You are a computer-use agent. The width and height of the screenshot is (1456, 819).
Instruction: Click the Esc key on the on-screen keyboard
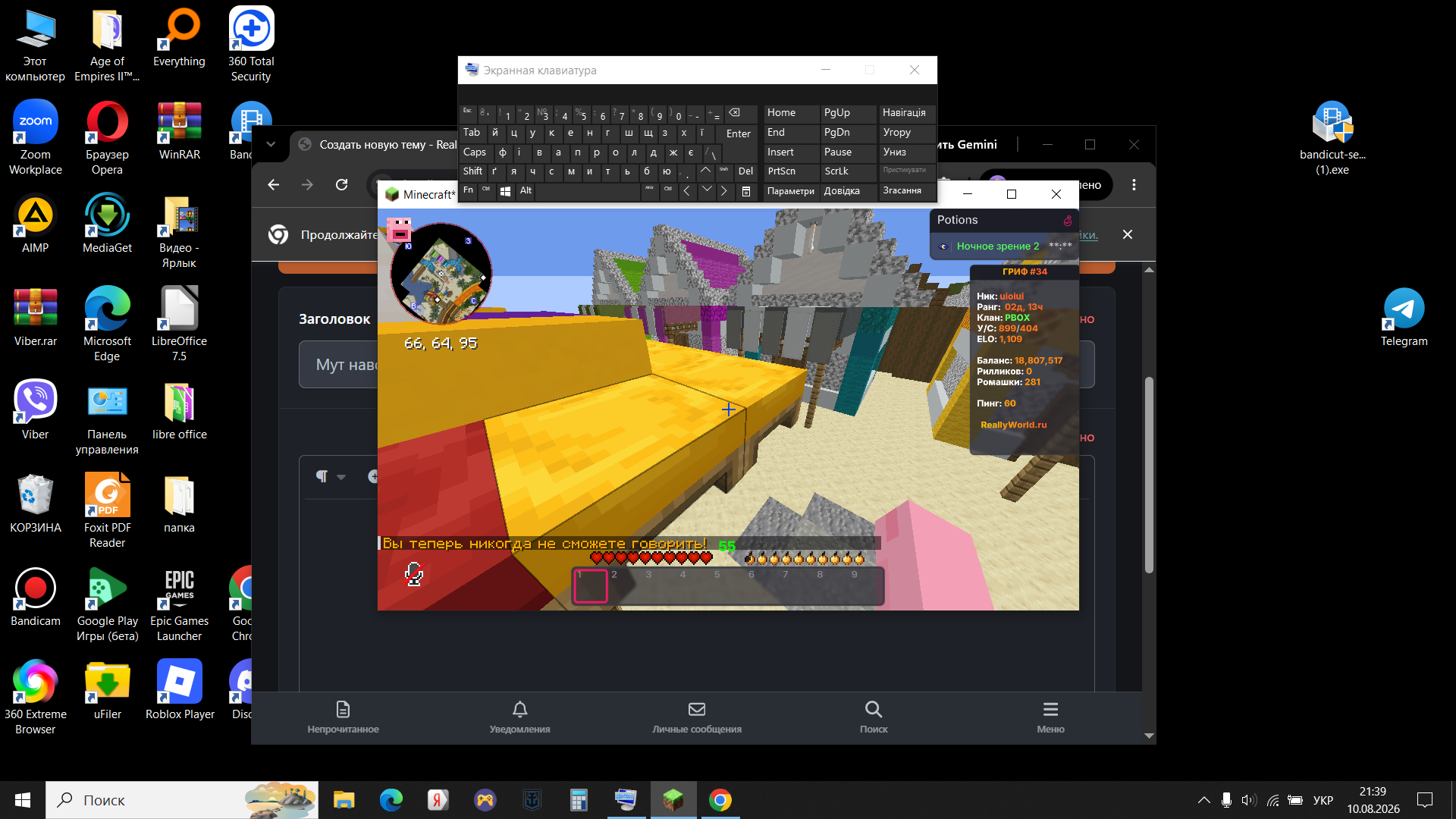467,114
